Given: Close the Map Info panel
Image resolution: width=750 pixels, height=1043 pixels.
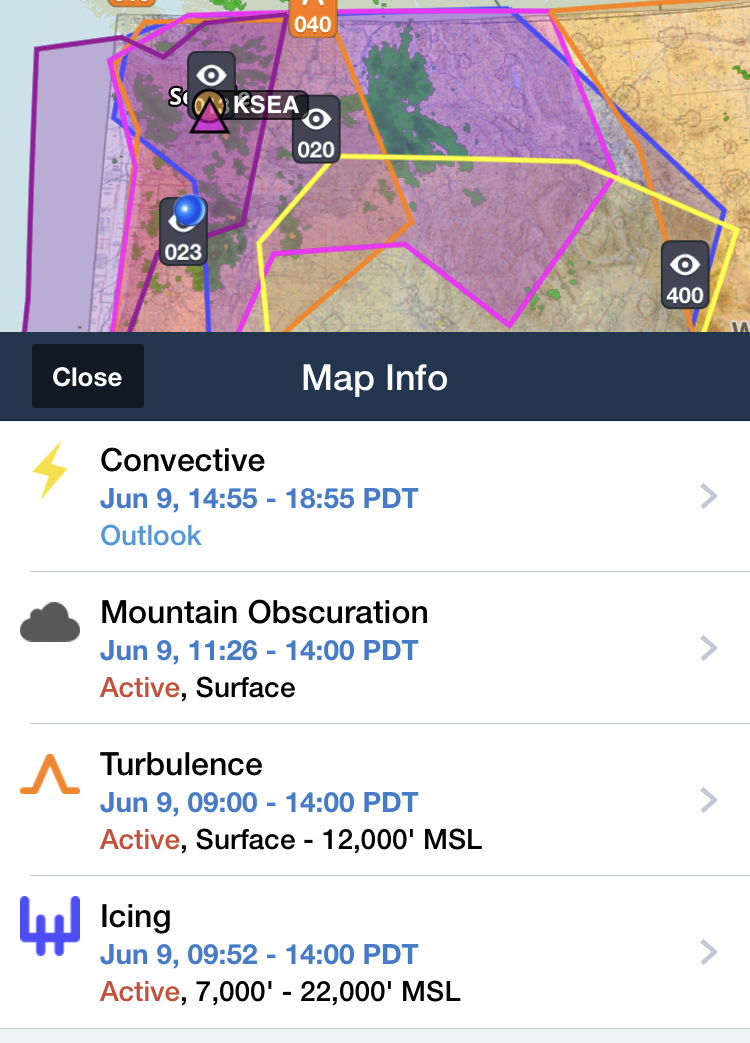Looking at the screenshot, I should pyautogui.click(x=88, y=376).
